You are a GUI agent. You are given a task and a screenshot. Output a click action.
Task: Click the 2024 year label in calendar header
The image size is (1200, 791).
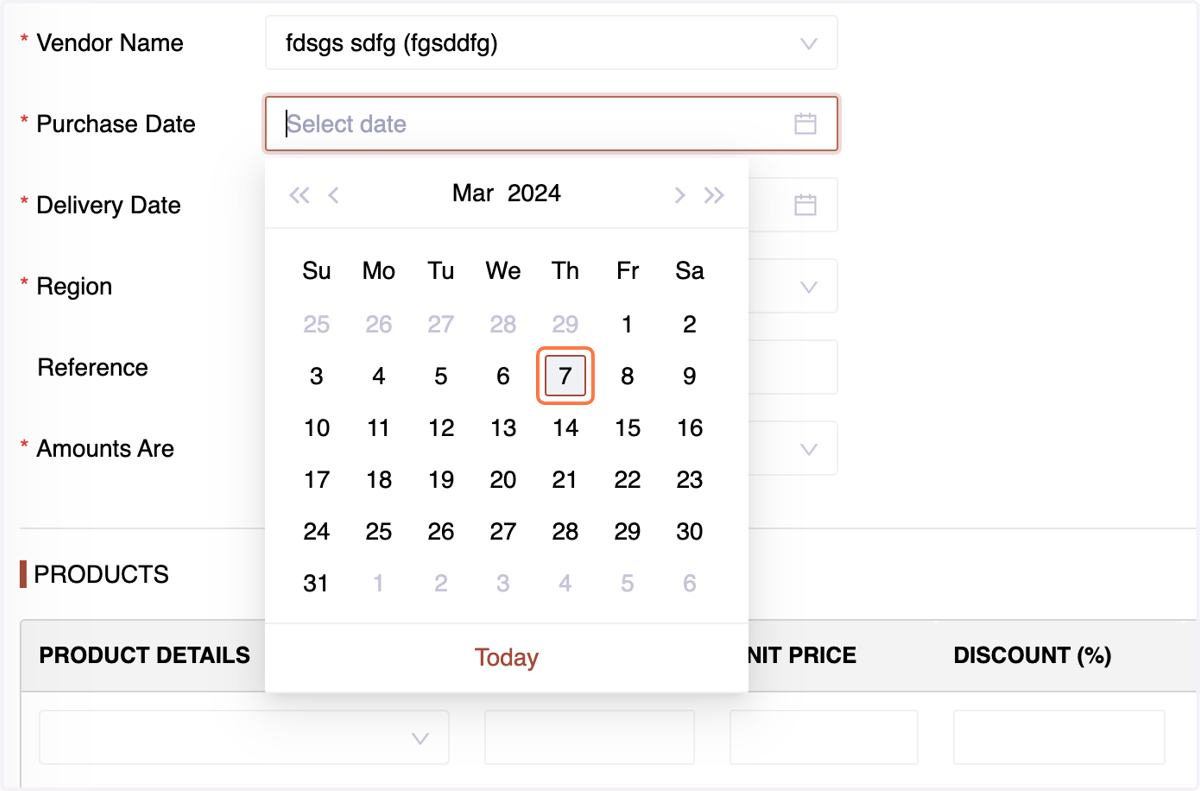534,193
